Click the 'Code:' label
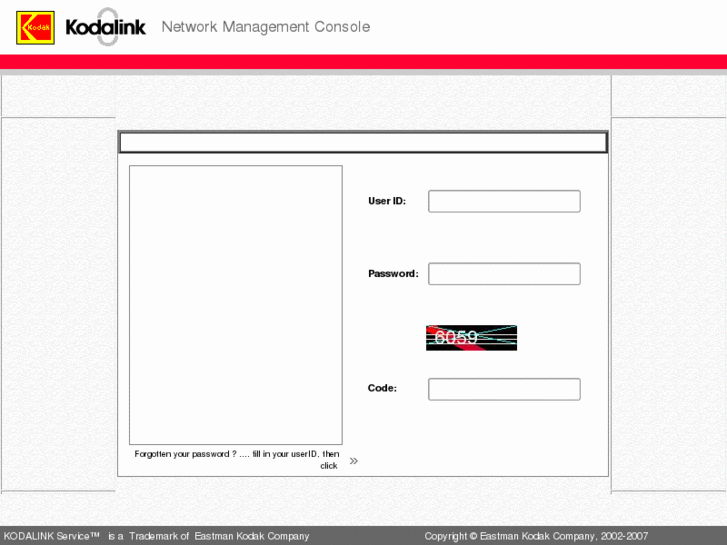Image resolution: width=727 pixels, height=545 pixels. point(382,388)
